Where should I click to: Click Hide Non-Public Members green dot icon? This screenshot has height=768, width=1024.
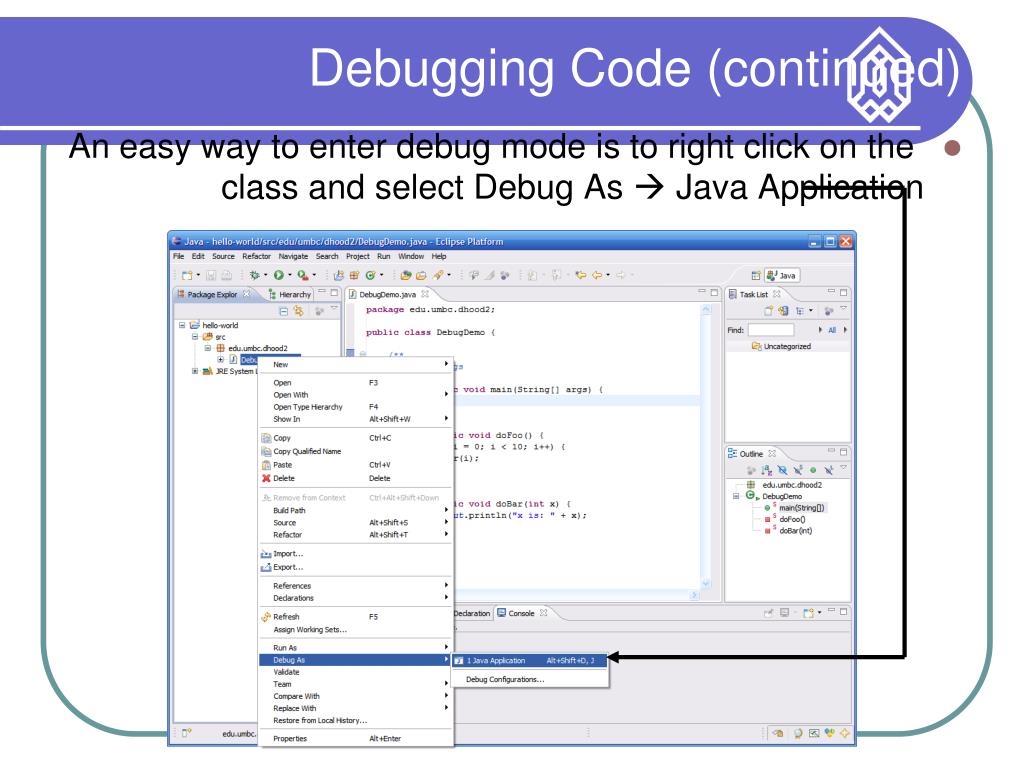[x=813, y=470]
